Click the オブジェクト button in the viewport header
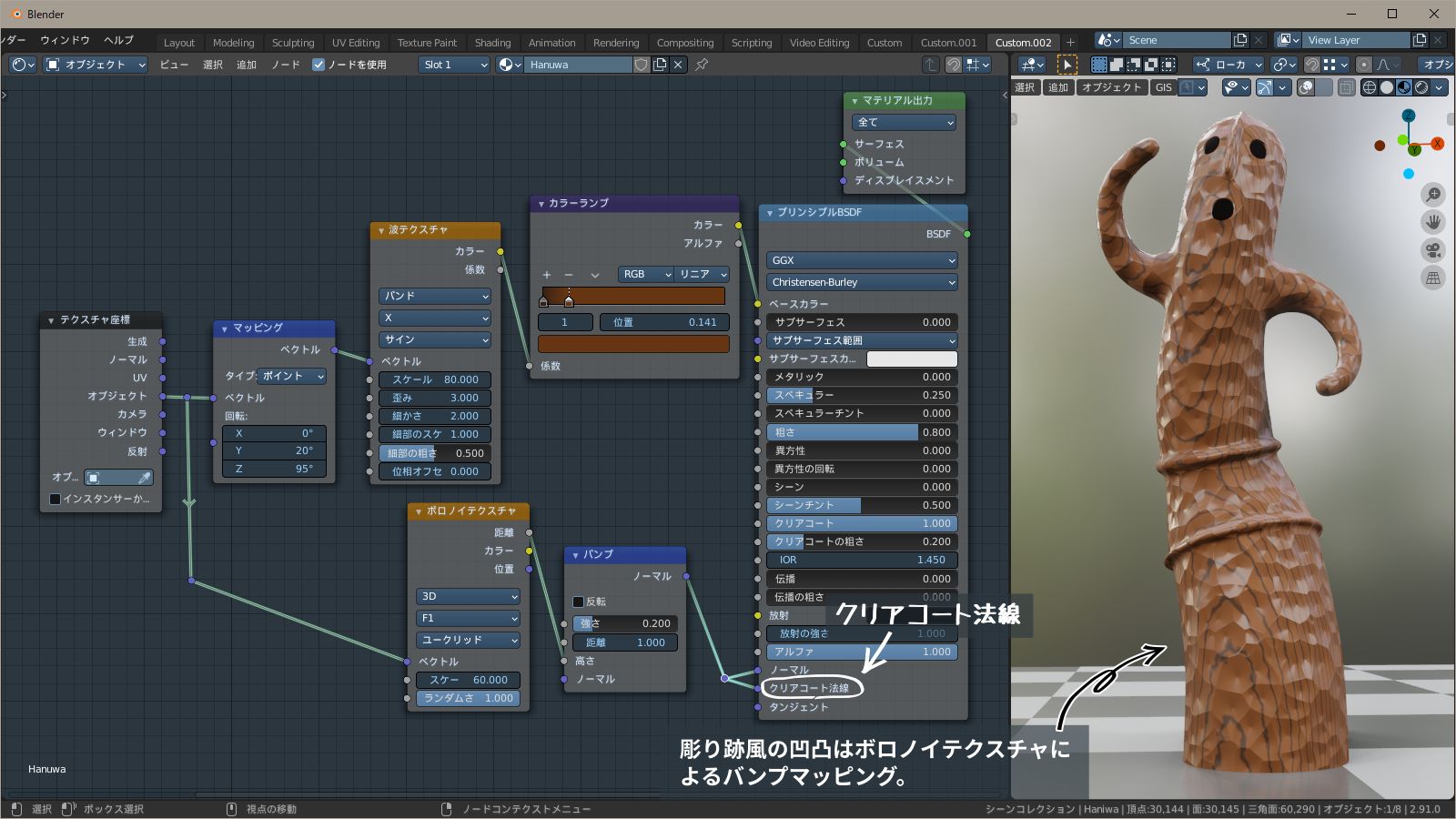 point(1111,87)
